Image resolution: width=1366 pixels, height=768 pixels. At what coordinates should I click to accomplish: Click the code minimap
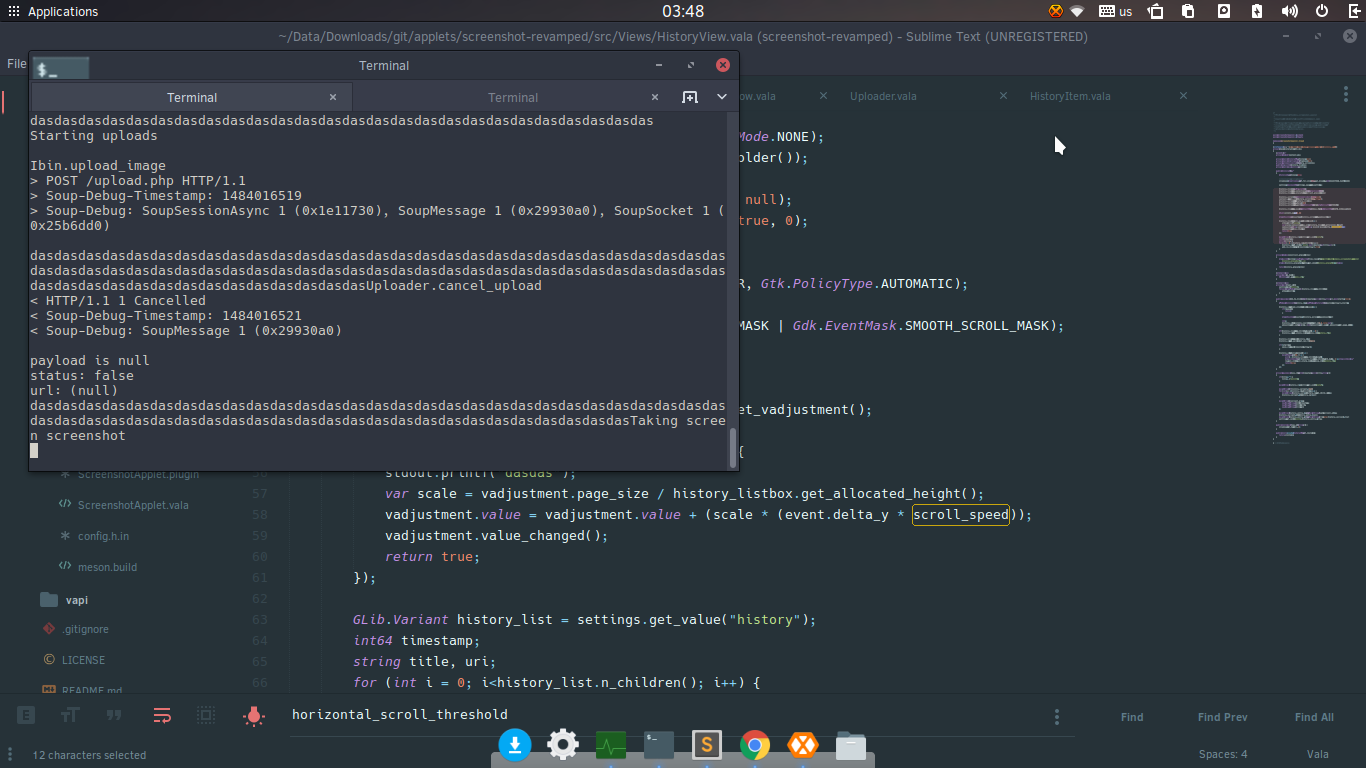pyautogui.click(x=1318, y=280)
